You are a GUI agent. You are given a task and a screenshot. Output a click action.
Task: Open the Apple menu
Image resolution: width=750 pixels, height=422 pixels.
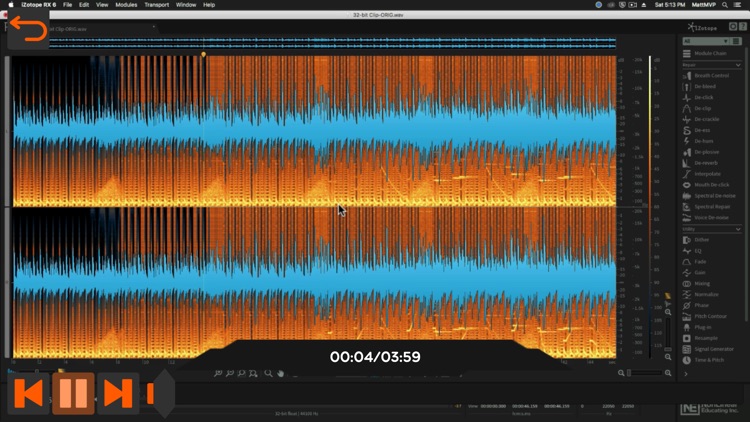click(11, 5)
